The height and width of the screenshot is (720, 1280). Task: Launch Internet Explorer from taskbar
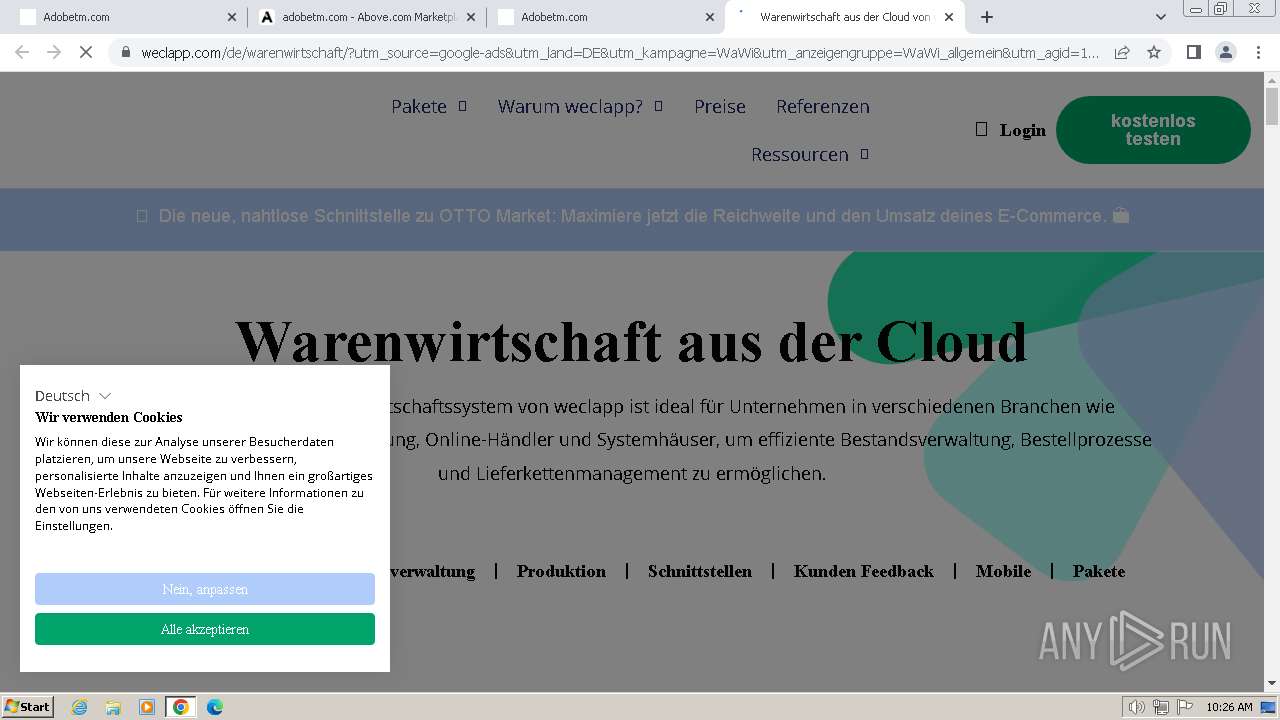[x=79, y=707]
